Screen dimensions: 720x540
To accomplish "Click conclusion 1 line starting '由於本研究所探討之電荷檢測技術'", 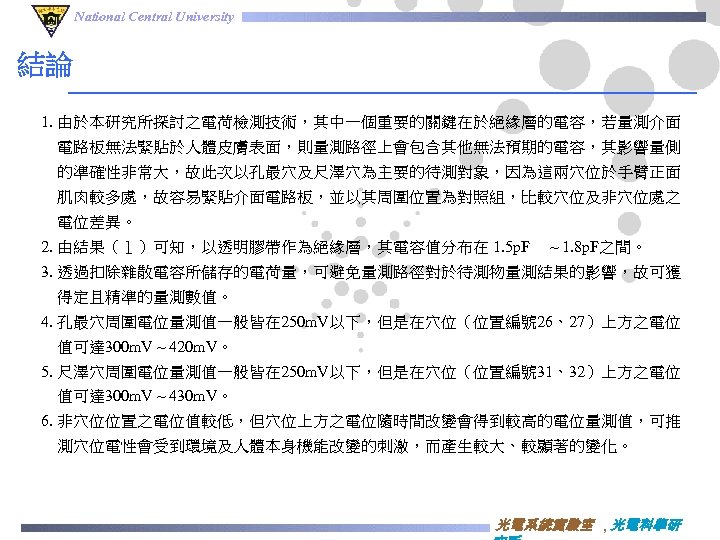I will [x=360, y=123].
